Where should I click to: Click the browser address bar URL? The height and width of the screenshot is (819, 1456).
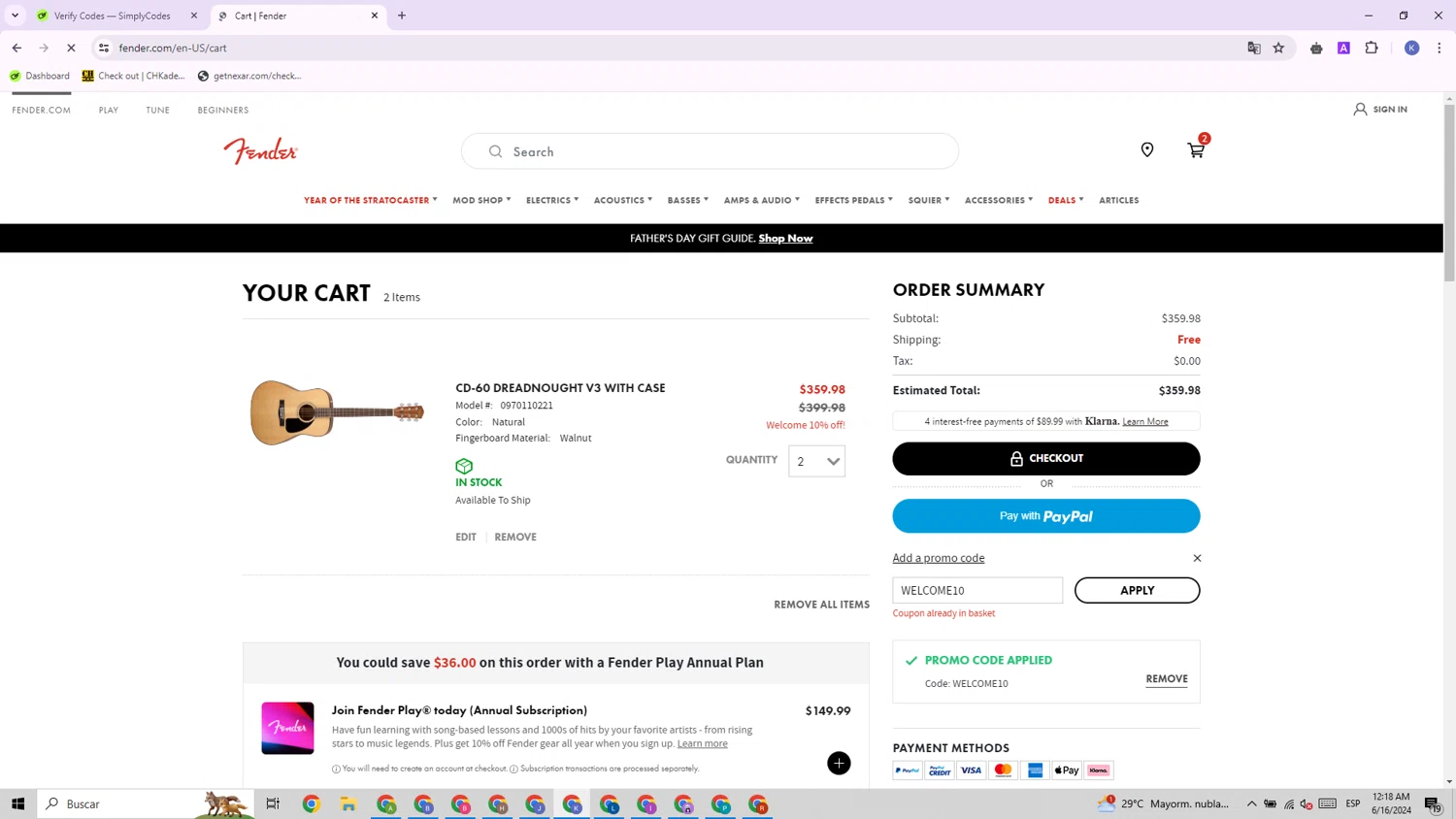[173, 48]
